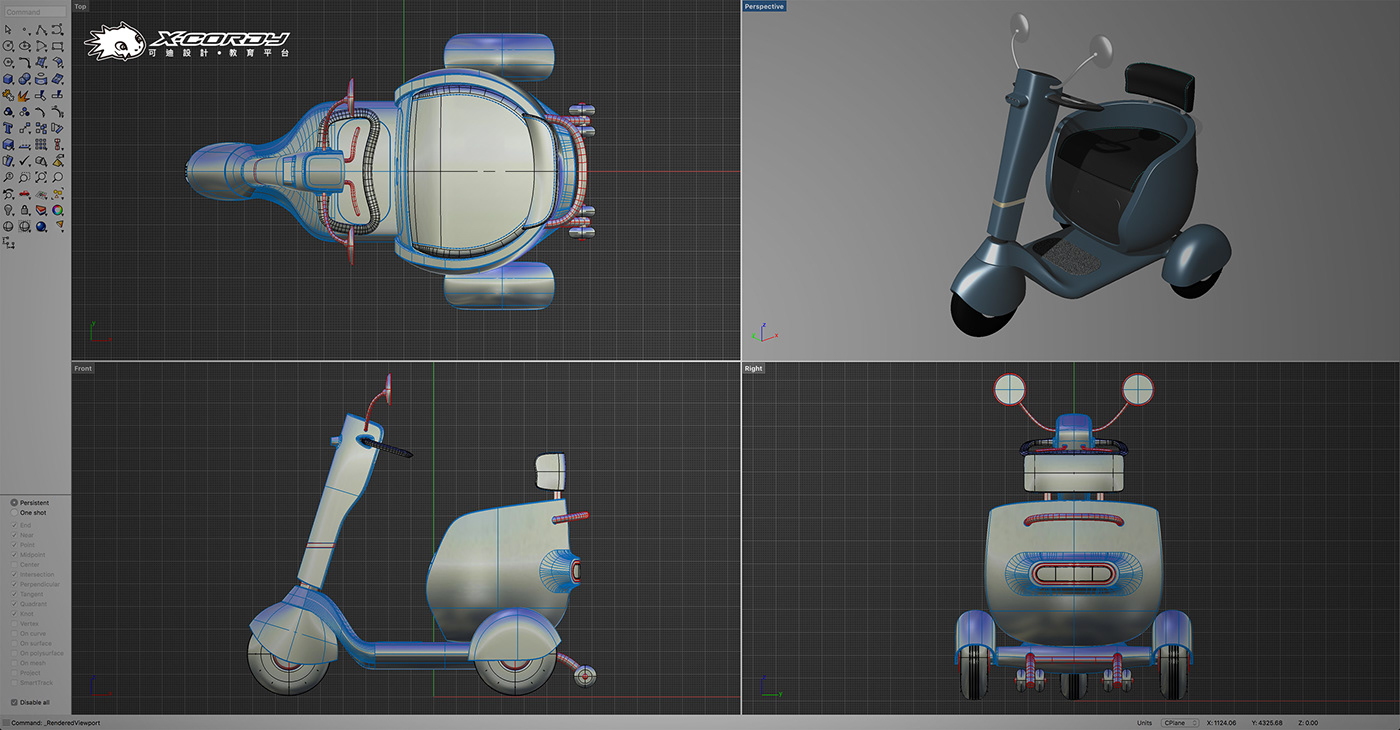Enable the Center object snap checkbox
Screen dimensions: 1400x730
tap(14, 565)
